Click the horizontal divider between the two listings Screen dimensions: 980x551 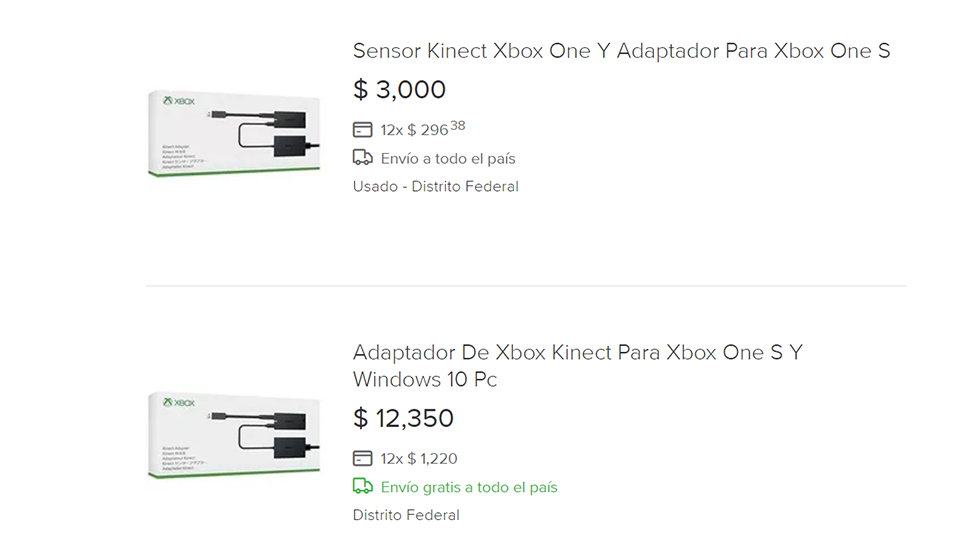click(526, 285)
